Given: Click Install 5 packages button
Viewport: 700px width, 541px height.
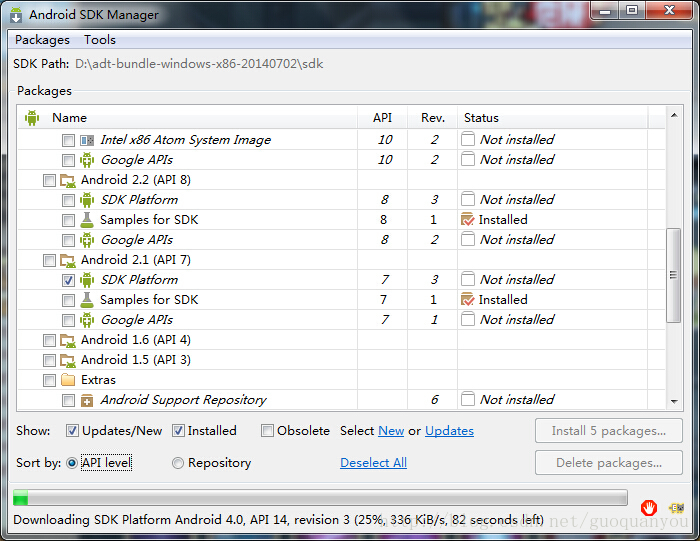Looking at the screenshot, I should [608, 431].
